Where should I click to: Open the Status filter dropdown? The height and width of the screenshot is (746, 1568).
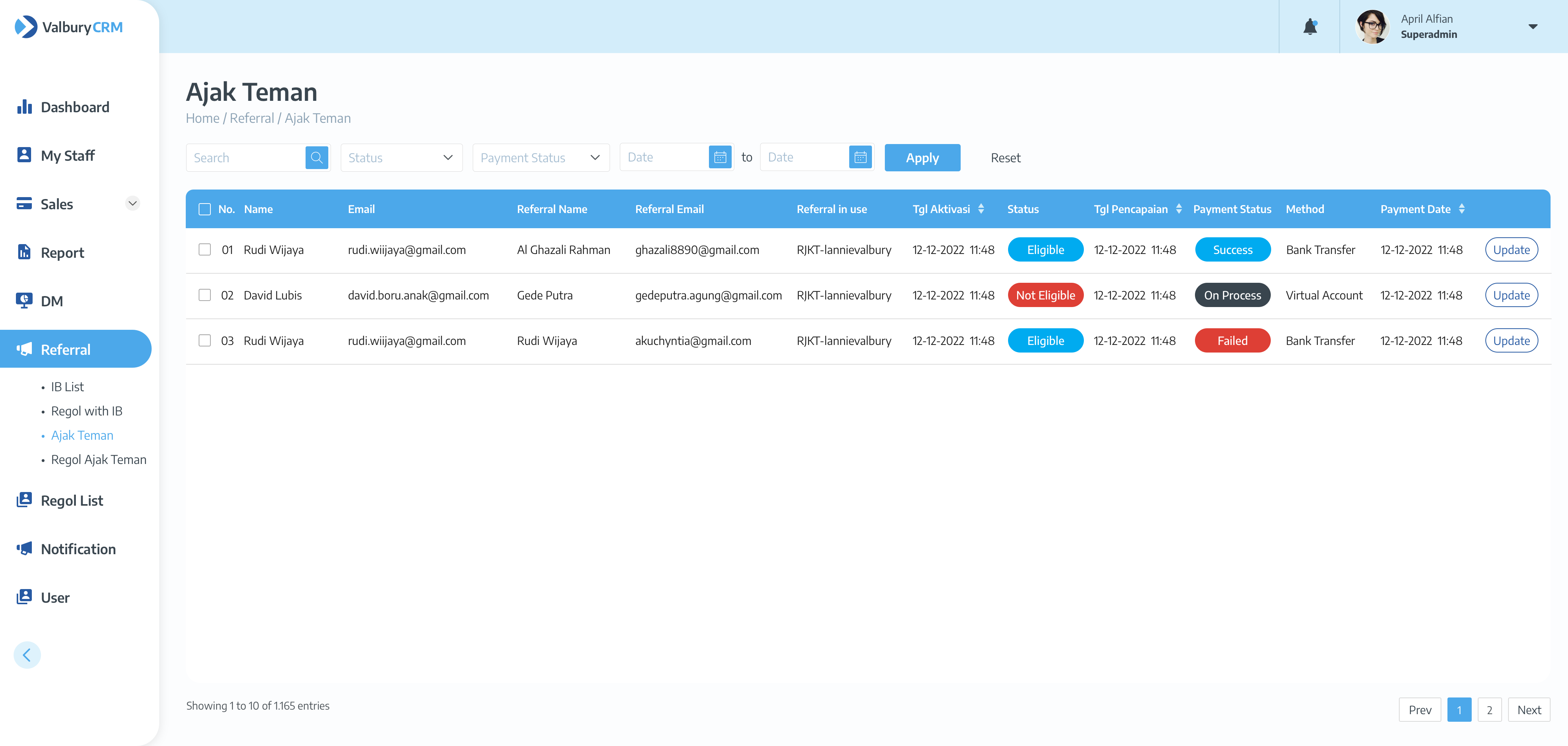(x=401, y=158)
